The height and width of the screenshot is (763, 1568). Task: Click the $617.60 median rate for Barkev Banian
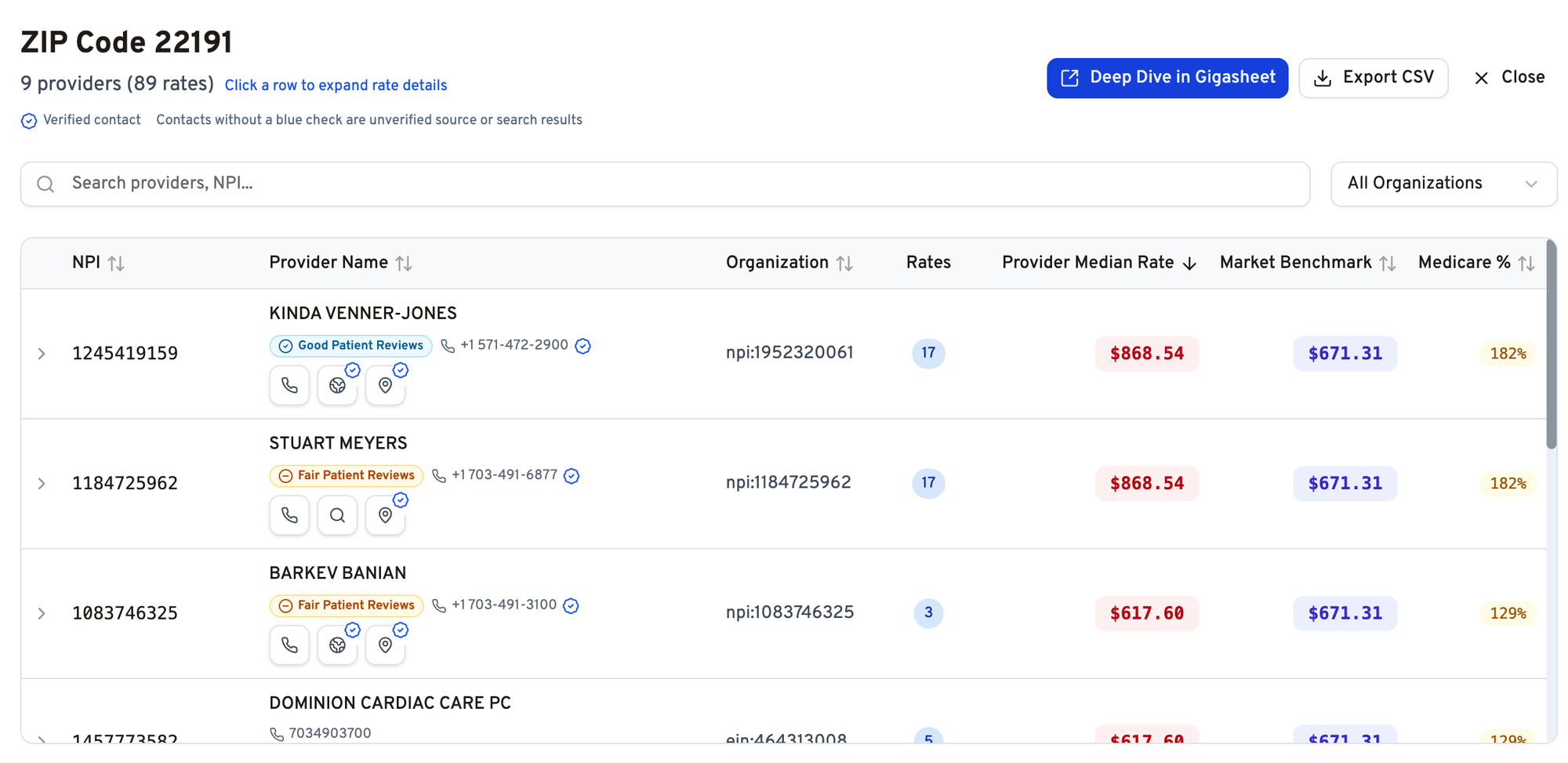(x=1147, y=613)
